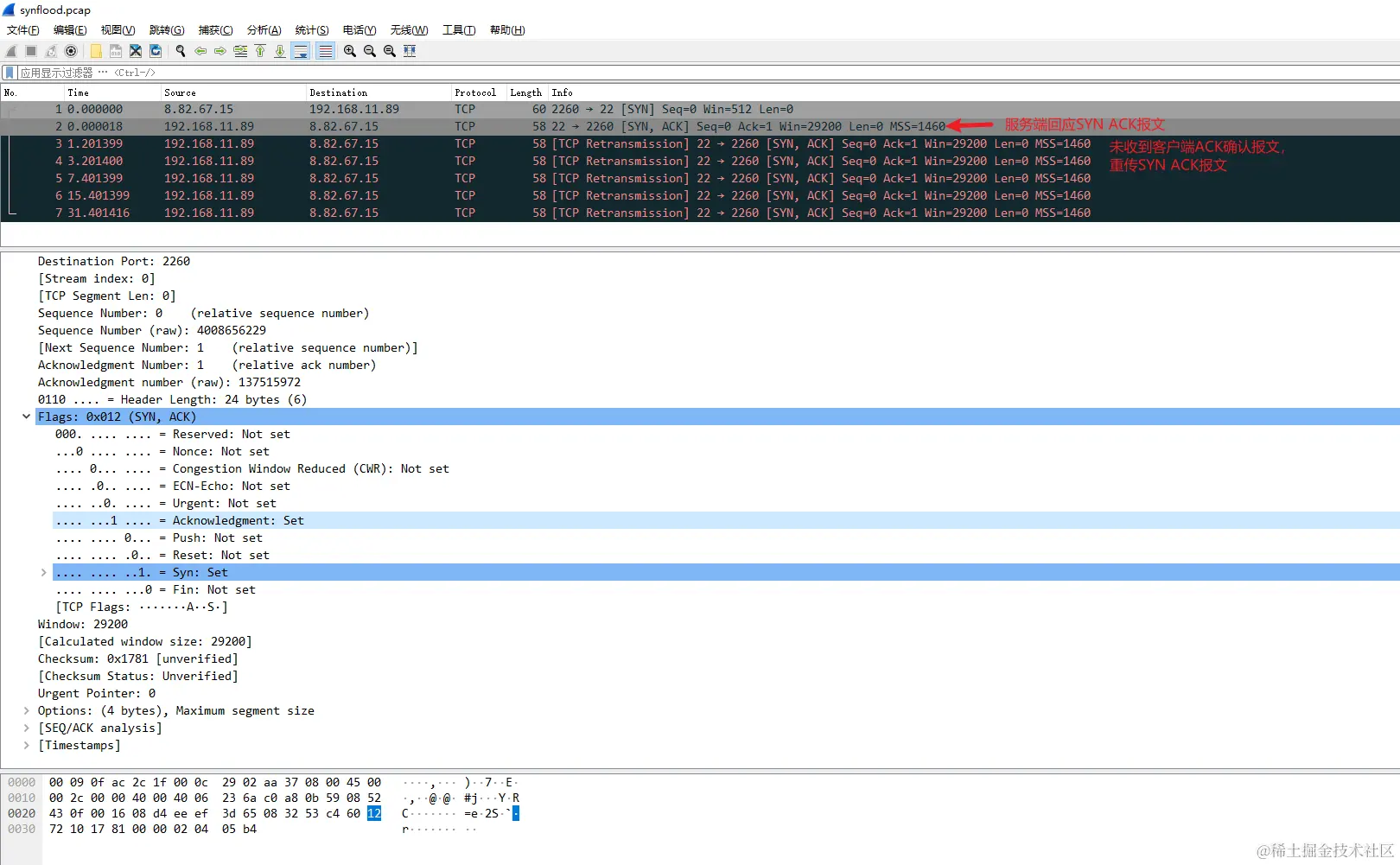Viewport: 1400px width, 865px height.
Task: Sort by Destination column header
Action: [379, 92]
